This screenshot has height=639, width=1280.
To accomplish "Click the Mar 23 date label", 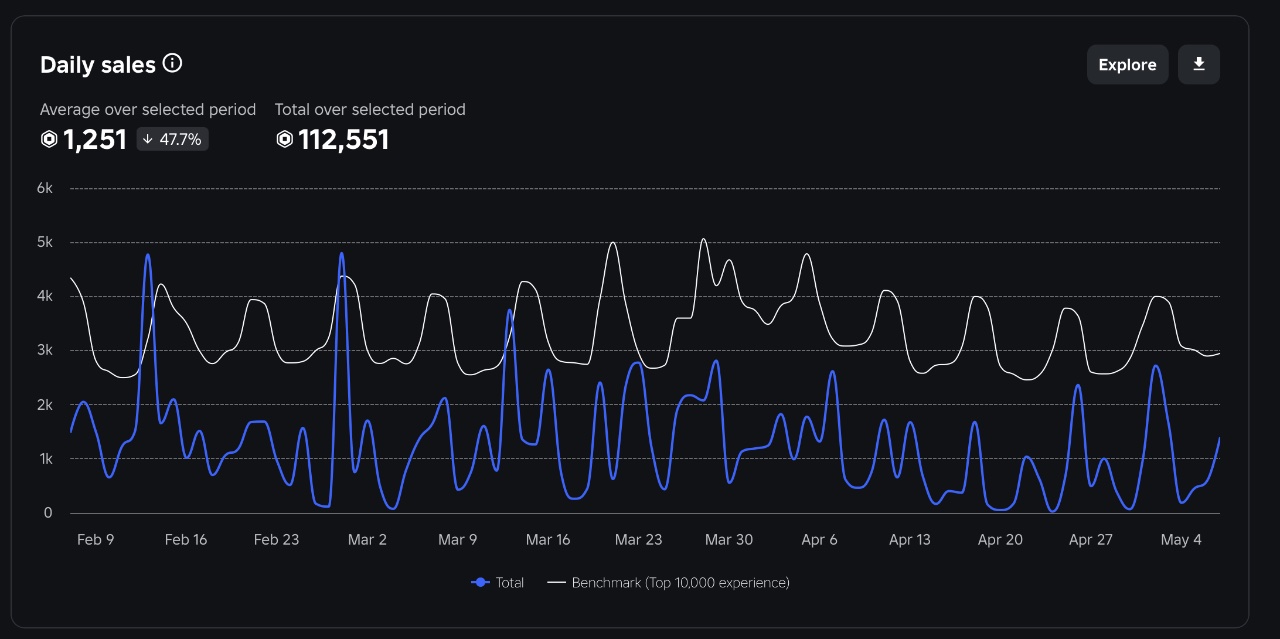I will [x=639, y=540].
